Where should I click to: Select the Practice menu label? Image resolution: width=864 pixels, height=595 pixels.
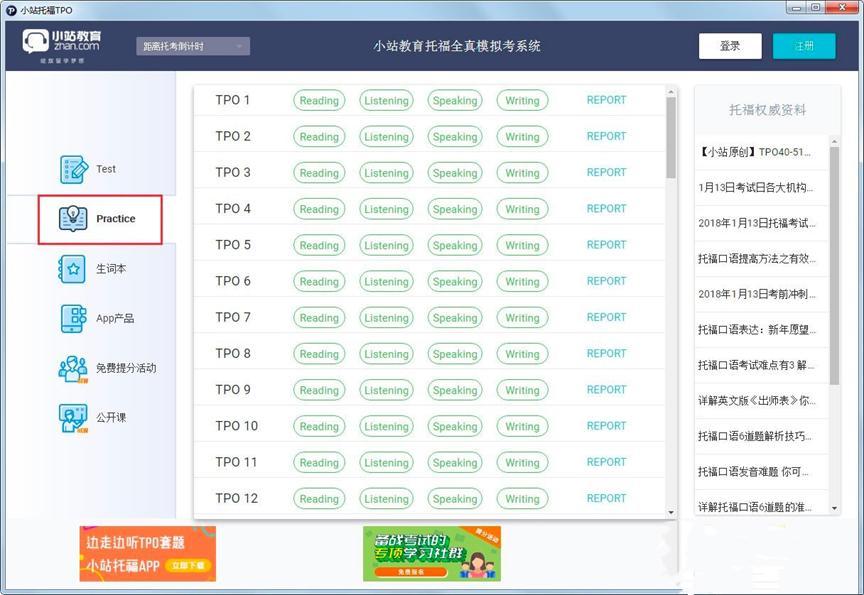116,219
